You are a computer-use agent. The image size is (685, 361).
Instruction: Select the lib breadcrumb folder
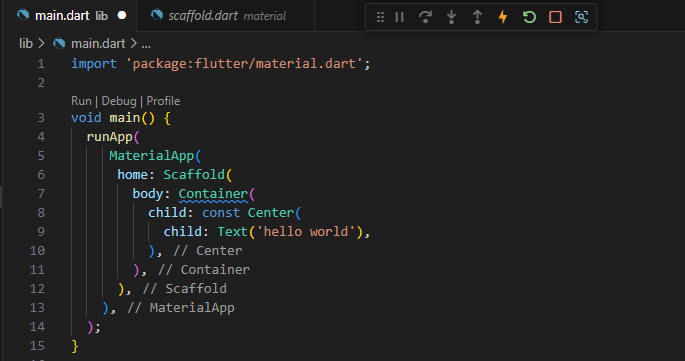(26, 44)
